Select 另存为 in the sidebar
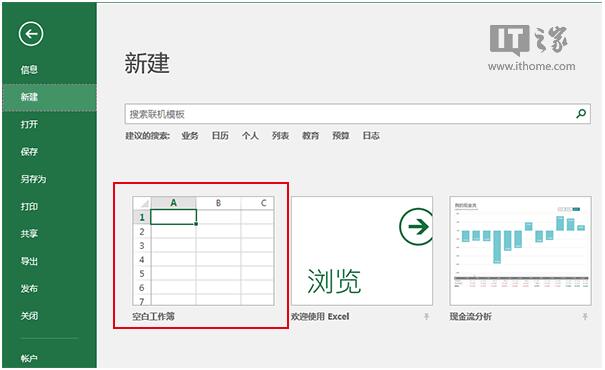Screen dimensions: 605x370 click(33, 179)
